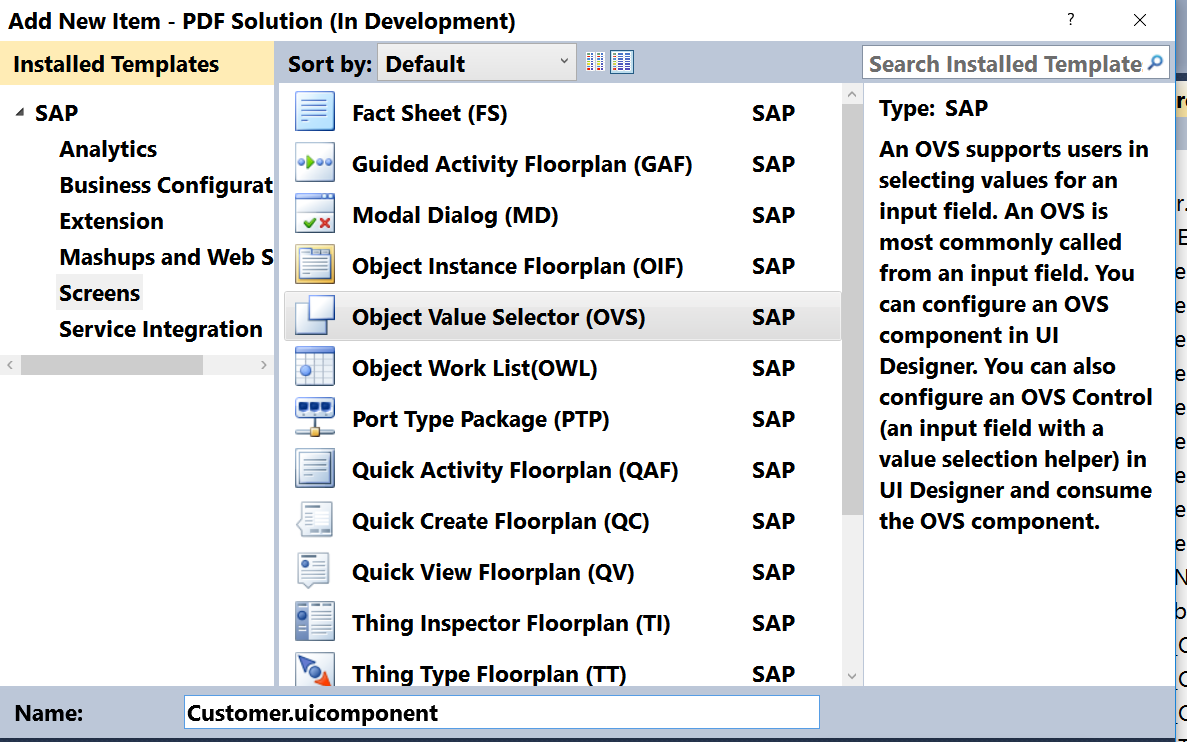Click the Modal Dialog (MD) template icon

pyautogui.click(x=314, y=214)
